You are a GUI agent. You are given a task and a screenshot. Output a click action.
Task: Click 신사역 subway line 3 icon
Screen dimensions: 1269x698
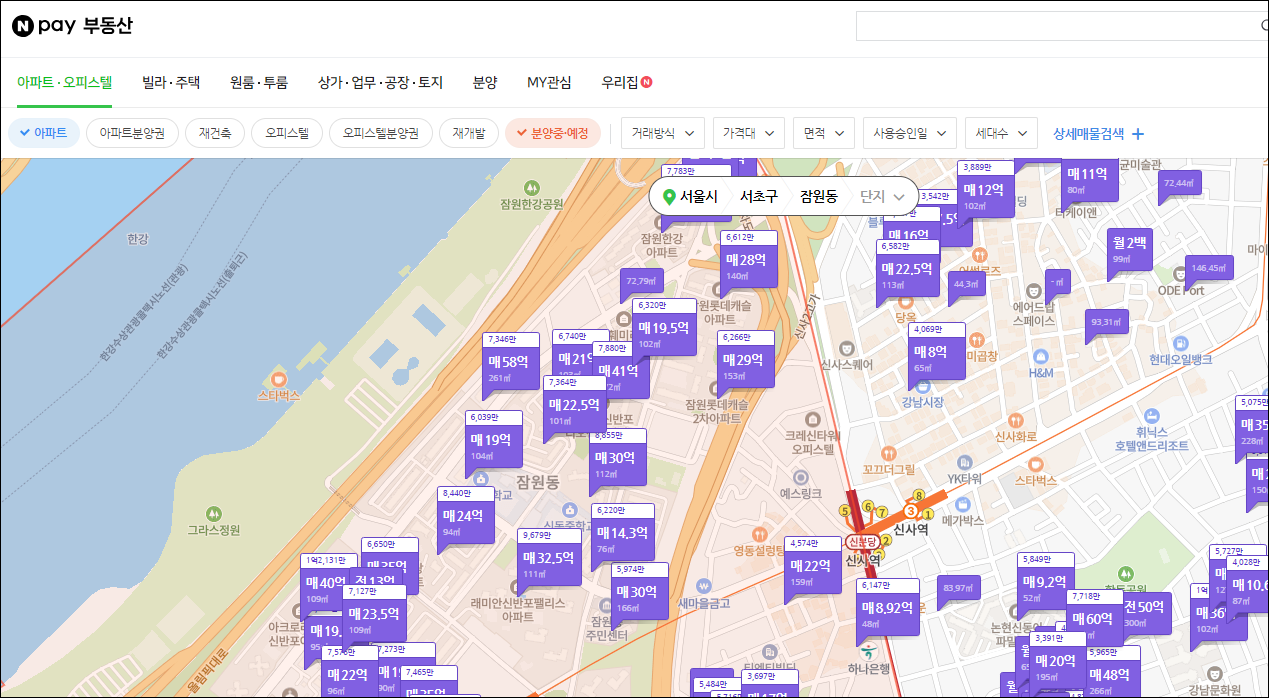pyautogui.click(x=911, y=511)
